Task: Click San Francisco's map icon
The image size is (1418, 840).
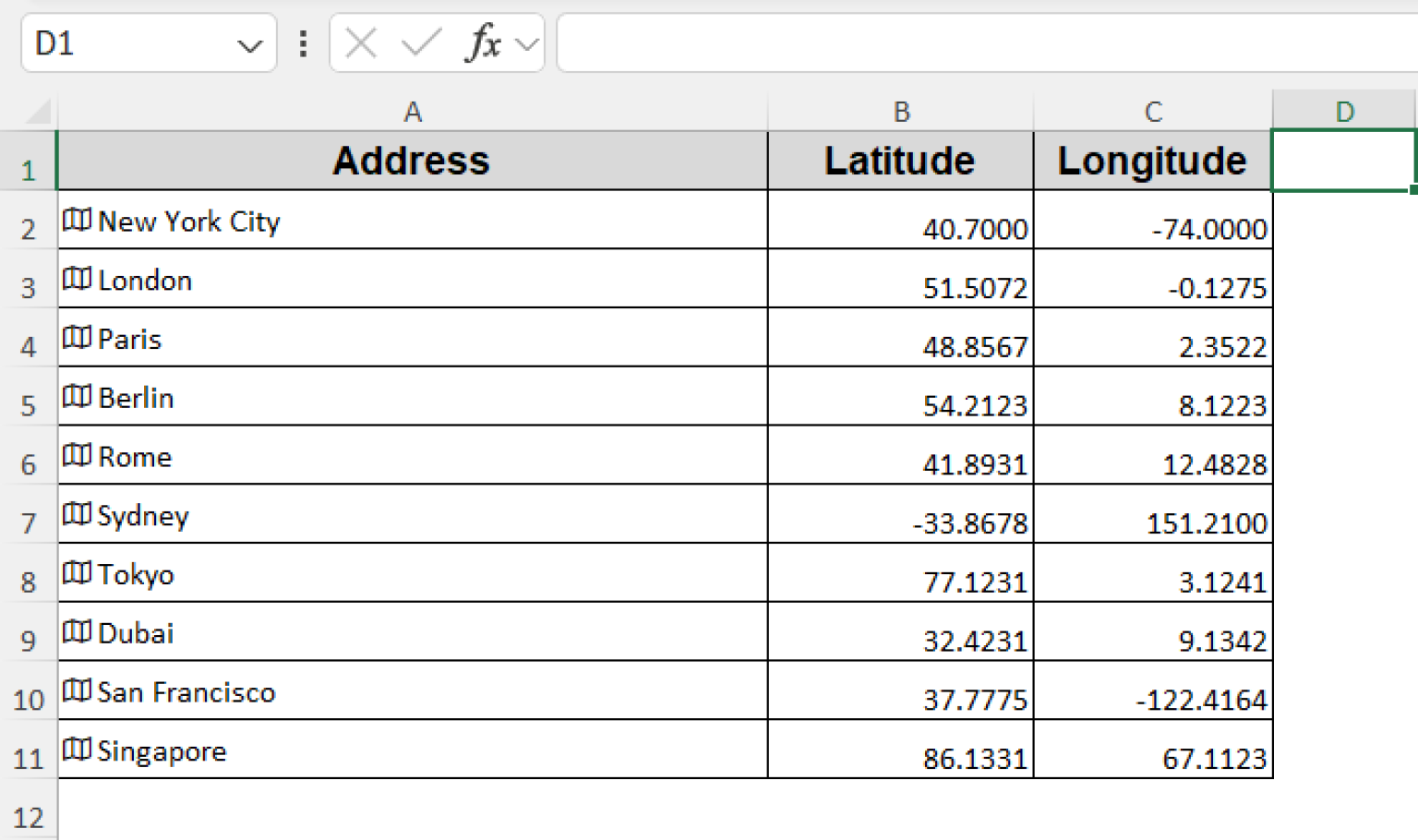Action: [x=76, y=691]
